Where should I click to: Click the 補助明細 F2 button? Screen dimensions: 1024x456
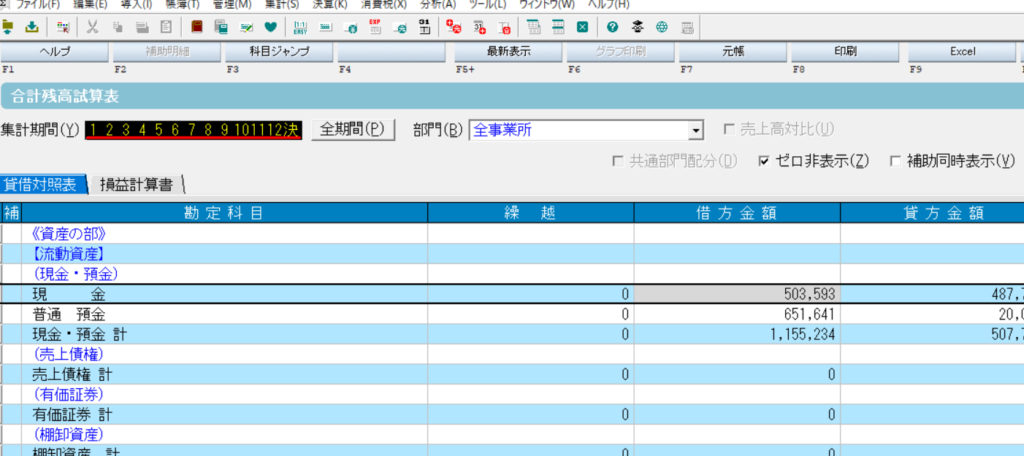[x=167, y=52]
